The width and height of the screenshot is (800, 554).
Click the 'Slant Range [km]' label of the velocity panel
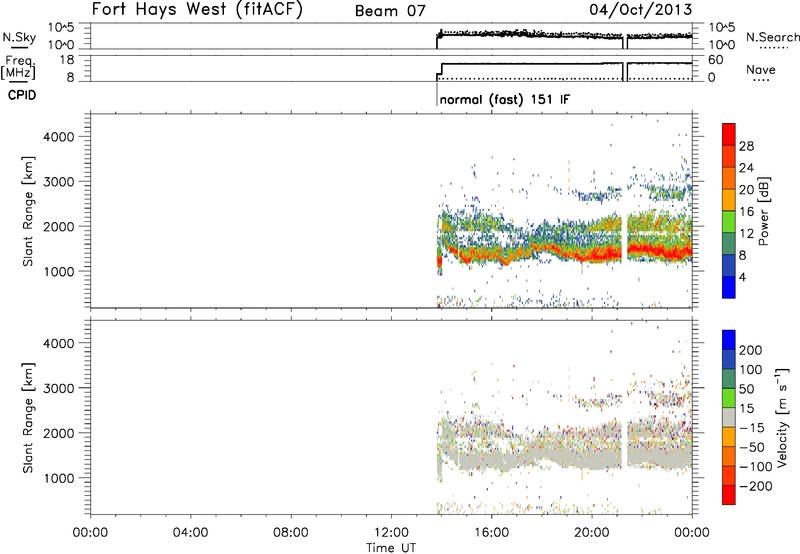tap(28, 418)
